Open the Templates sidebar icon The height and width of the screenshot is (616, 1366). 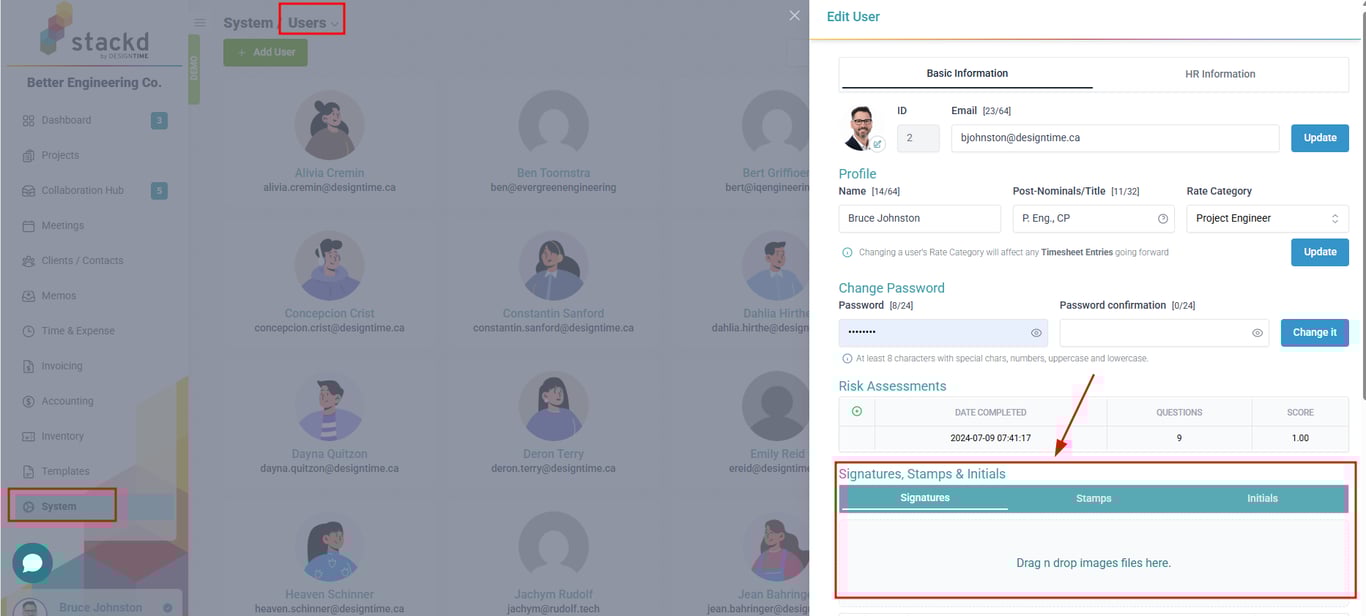[x=28, y=471]
